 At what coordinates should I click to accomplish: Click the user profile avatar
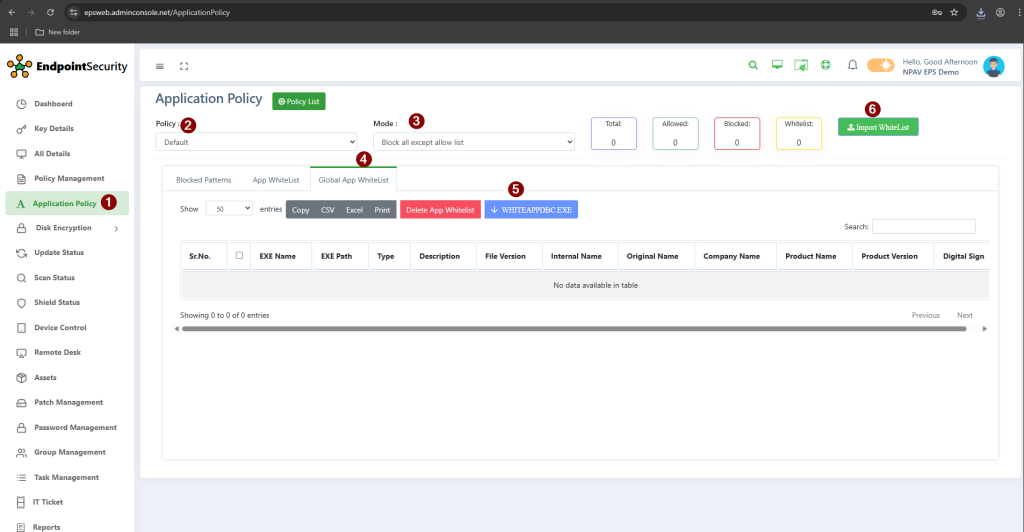click(993, 66)
